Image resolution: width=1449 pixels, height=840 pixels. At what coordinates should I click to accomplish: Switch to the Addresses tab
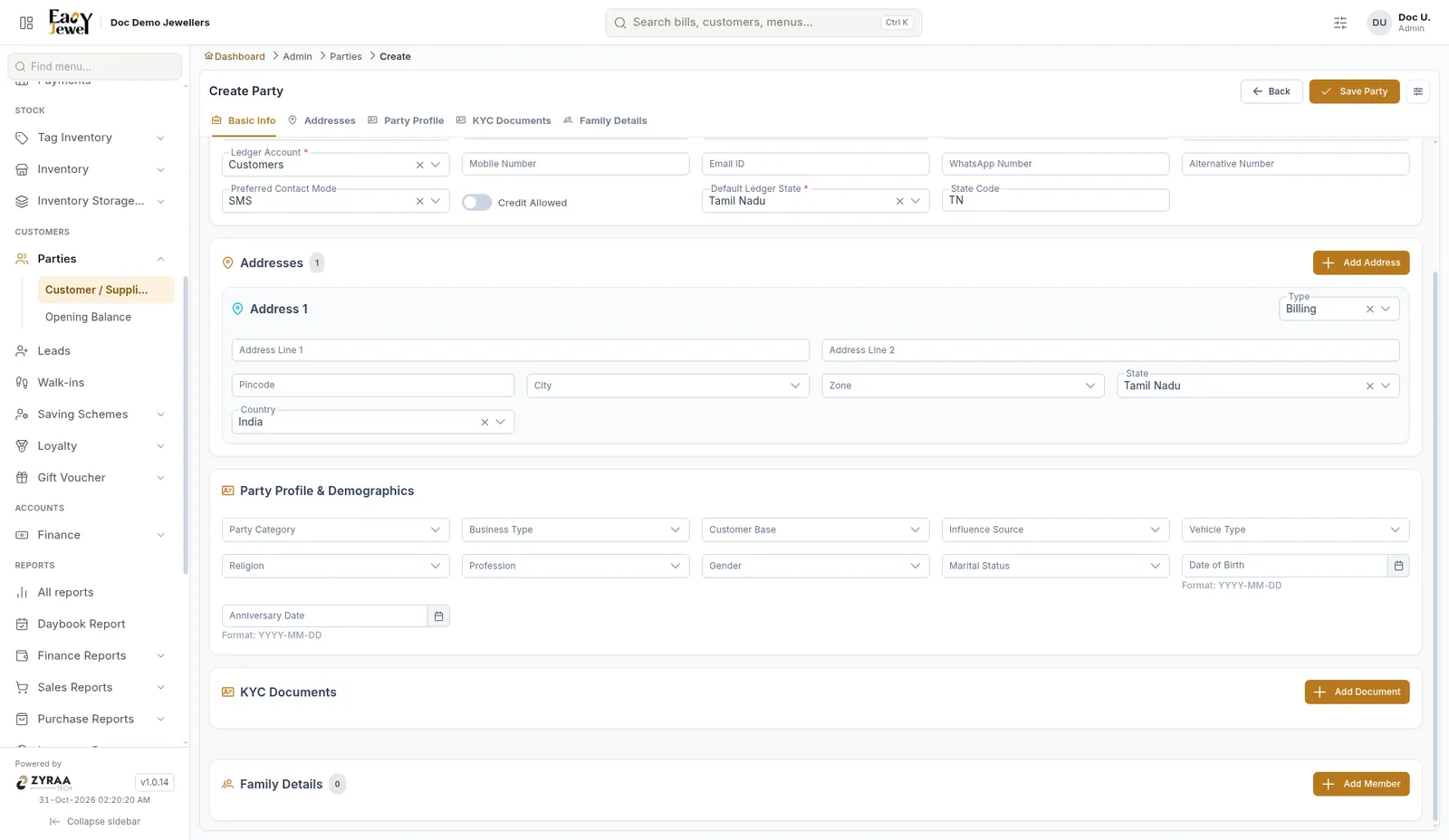tap(321, 120)
